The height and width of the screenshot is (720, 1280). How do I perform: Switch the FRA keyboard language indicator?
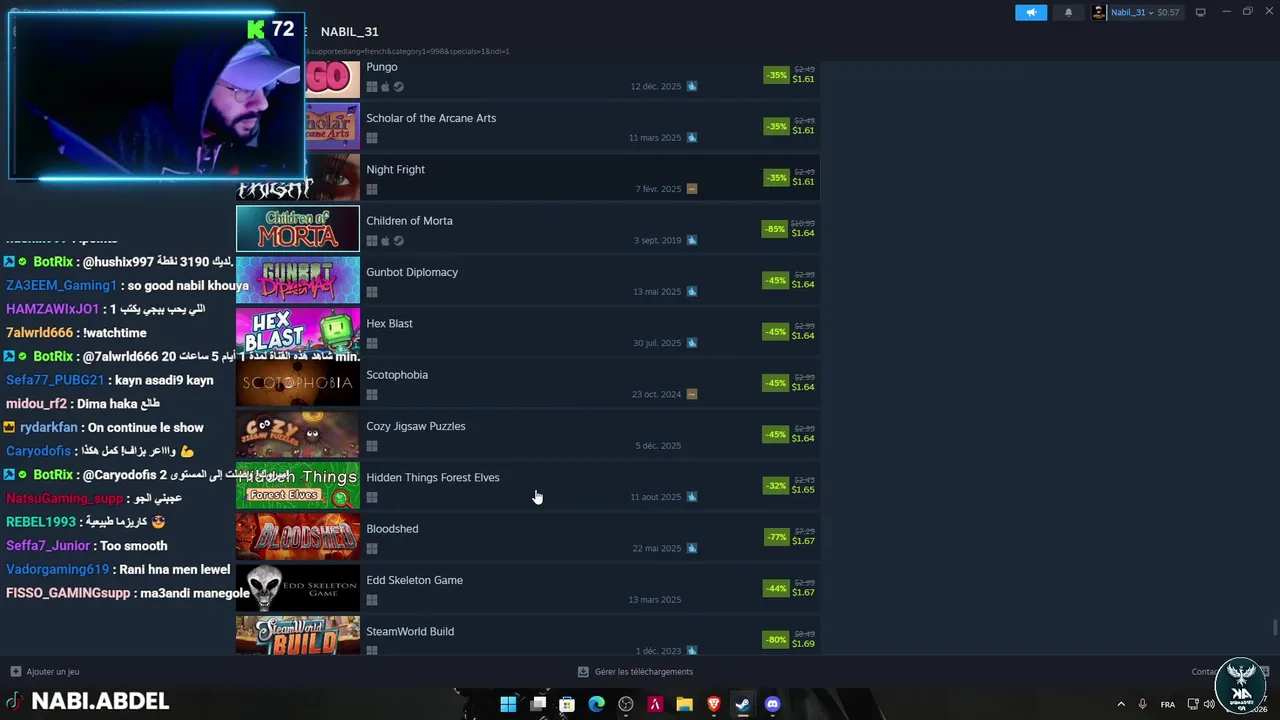click(1168, 704)
